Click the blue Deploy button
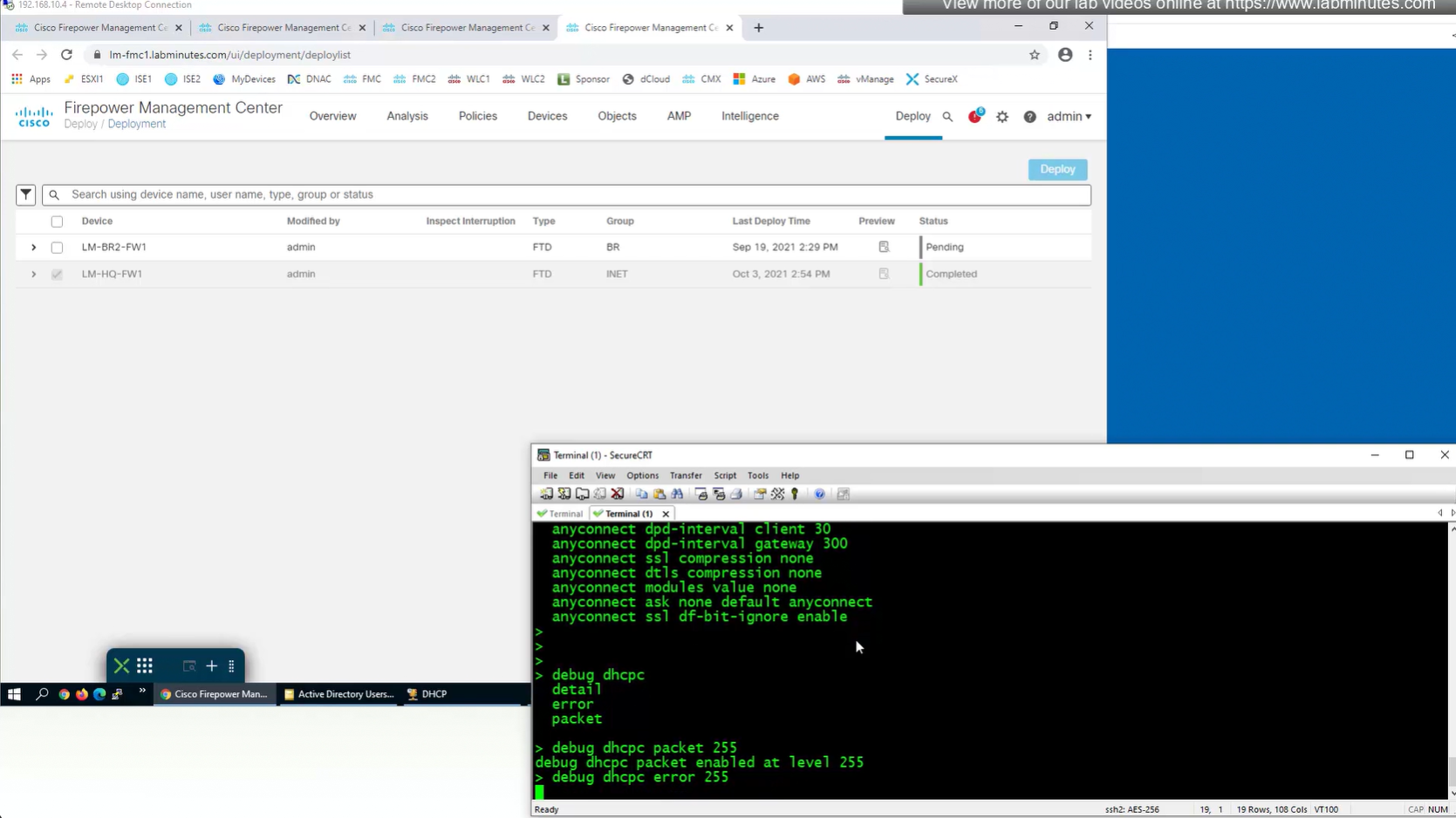This screenshot has width=1456, height=818. coord(1056,169)
